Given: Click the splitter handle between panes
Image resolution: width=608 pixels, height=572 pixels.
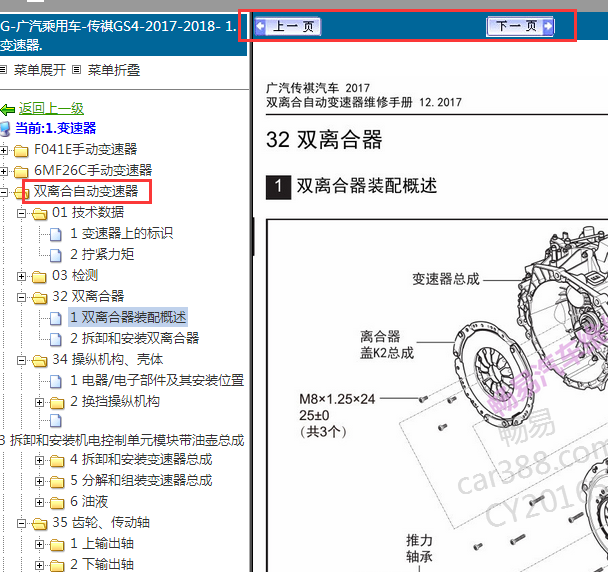Looking at the screenshot, I should tap(254, 236).
